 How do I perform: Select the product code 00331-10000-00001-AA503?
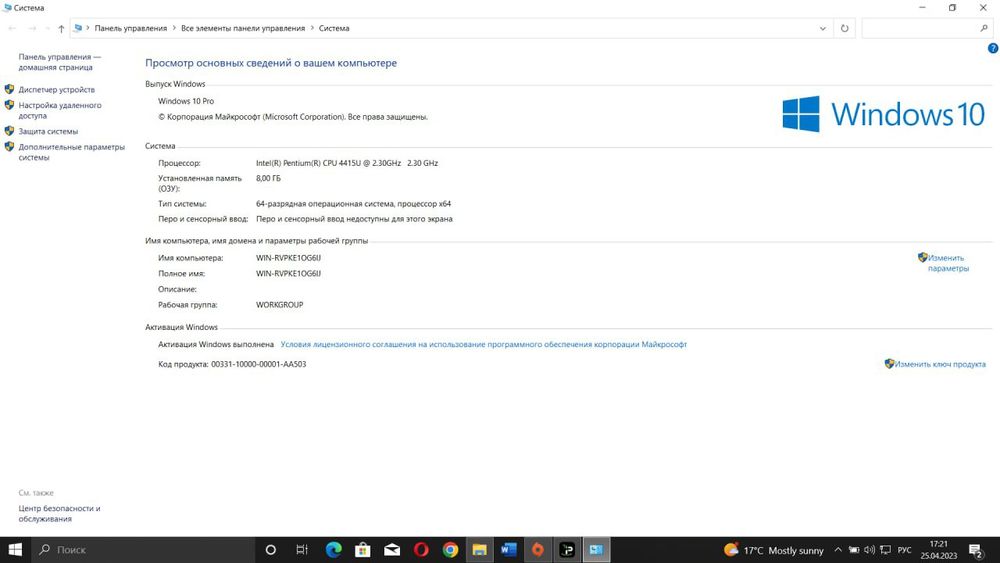[258, 364]
